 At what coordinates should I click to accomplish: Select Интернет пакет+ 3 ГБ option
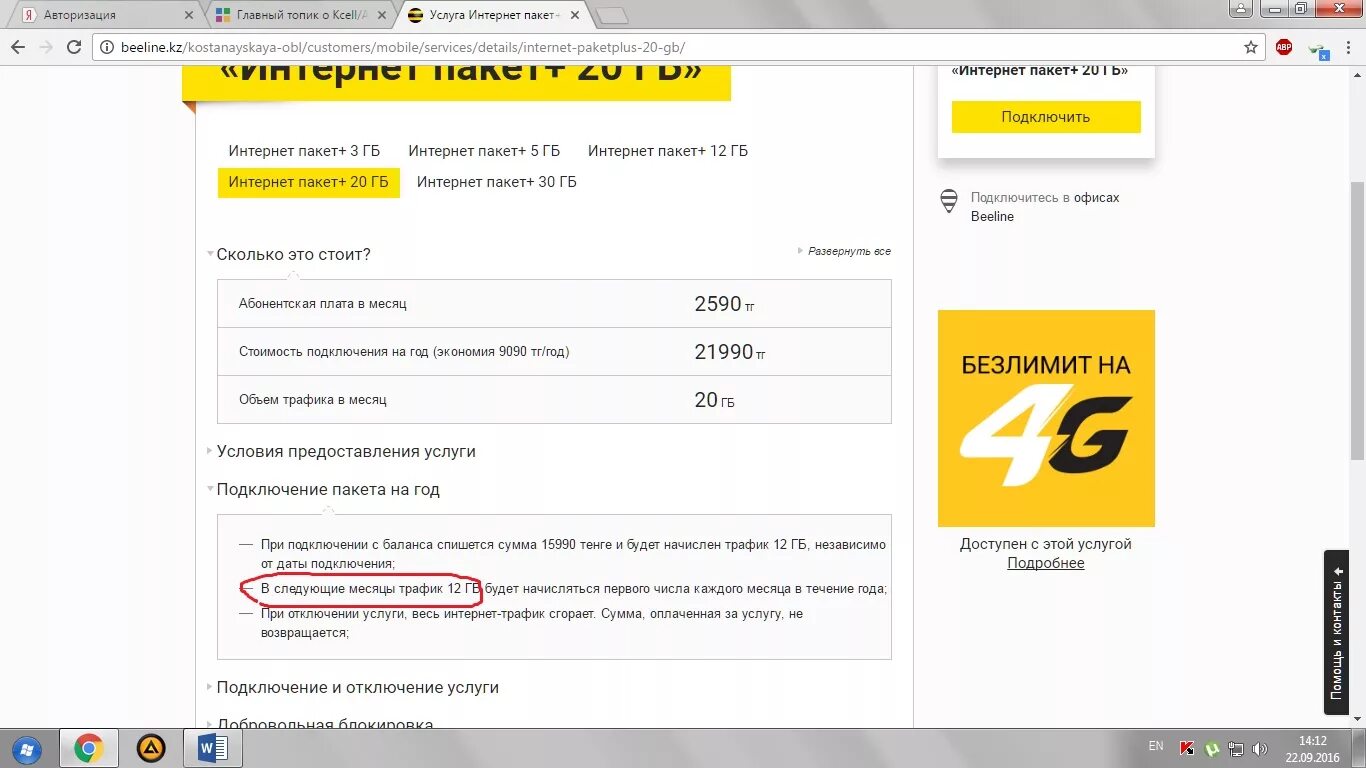pyautogui.click(x=304, y=151)
